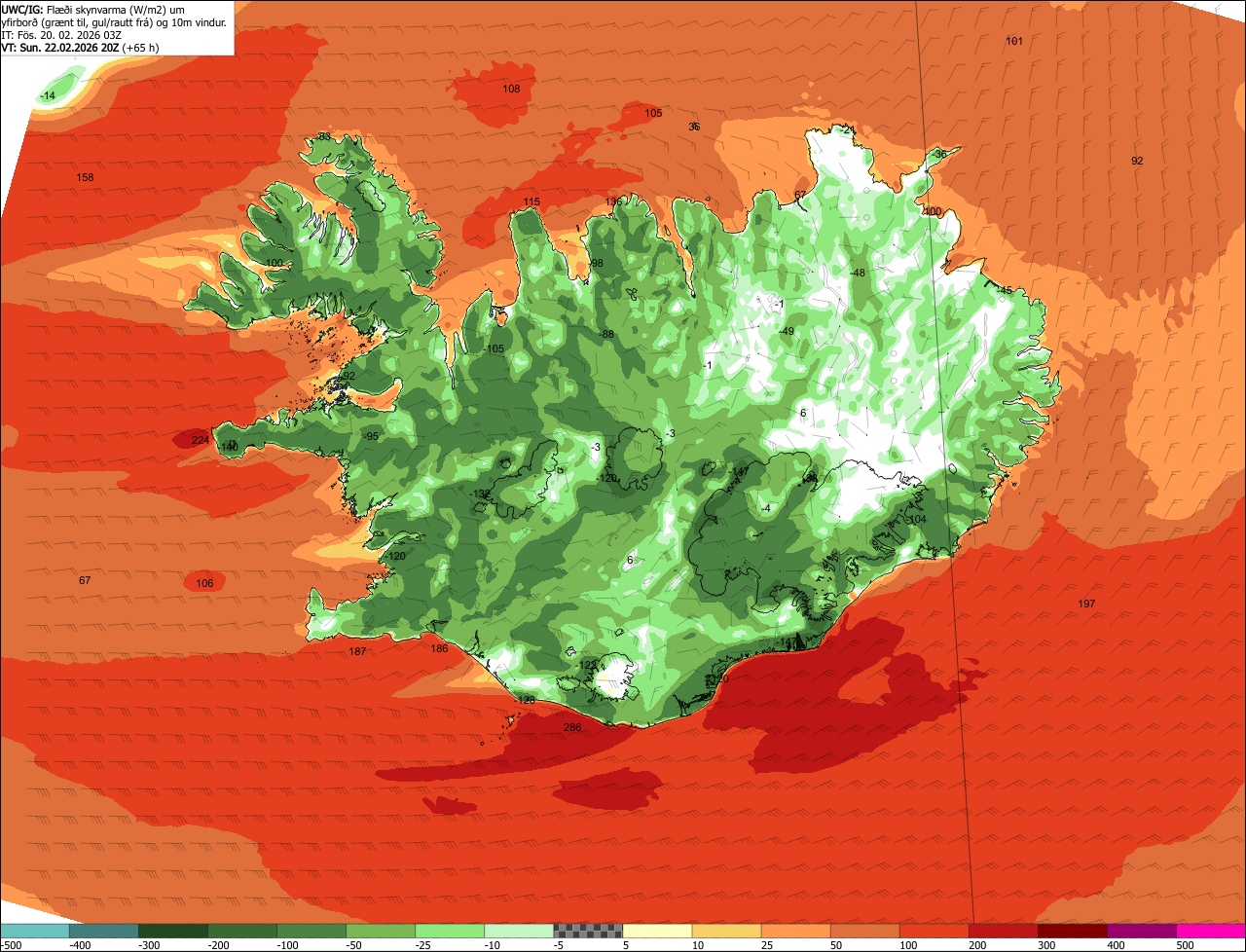Pick the magenta legend swatch above 500
The height and width of the screenshot is (952, 1246).
pyautogui.click(x=1211, y=930)
